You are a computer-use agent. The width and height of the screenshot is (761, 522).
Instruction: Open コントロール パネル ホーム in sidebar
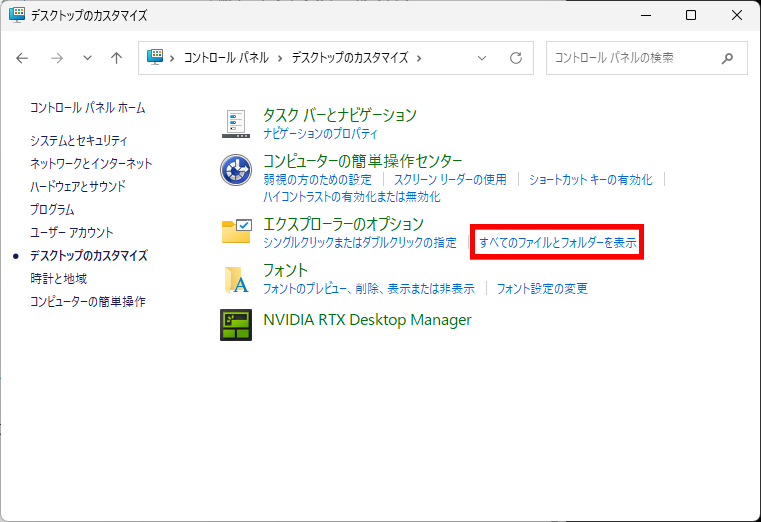[x=88, y=108]
